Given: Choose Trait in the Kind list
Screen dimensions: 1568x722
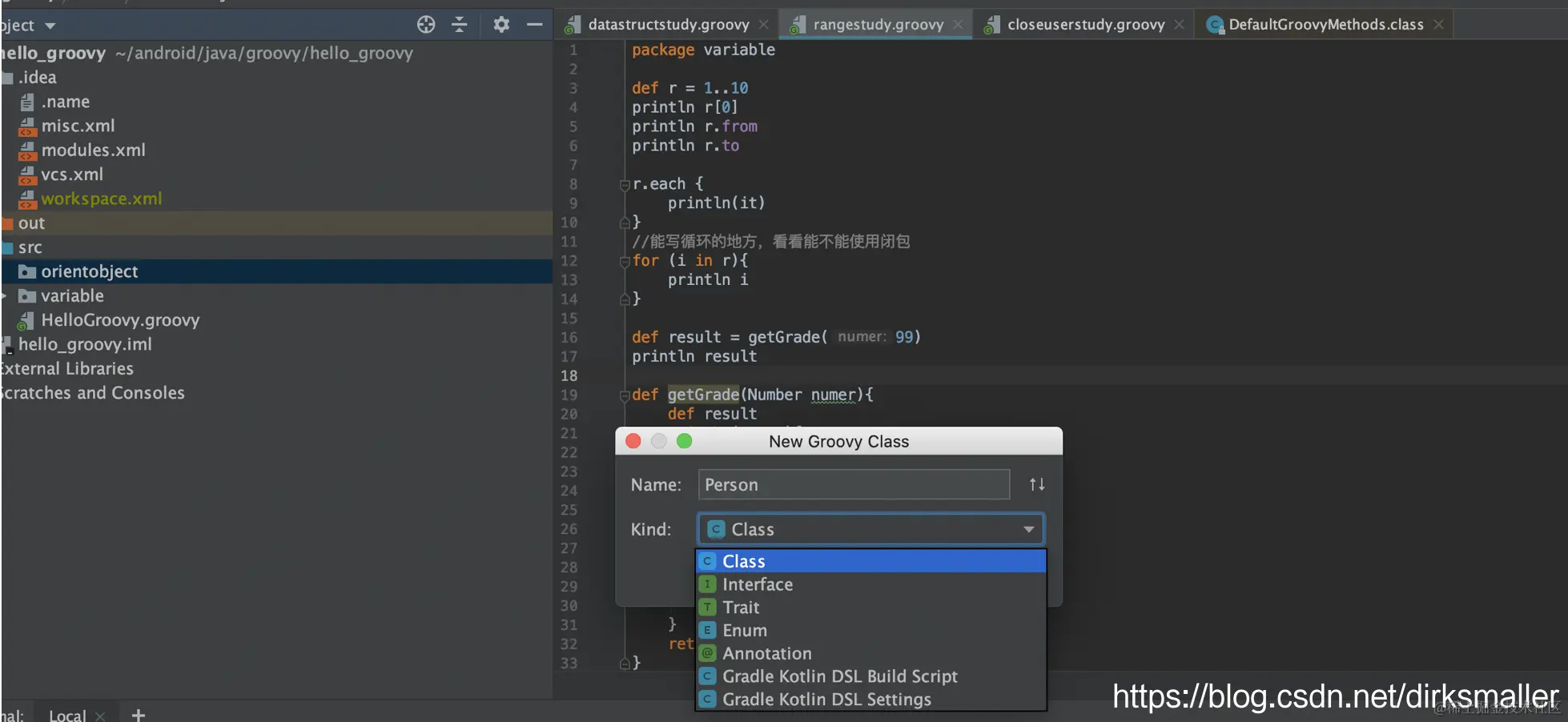Looking at the screenshot, I should pyautogui.click(x=871, y=608).
